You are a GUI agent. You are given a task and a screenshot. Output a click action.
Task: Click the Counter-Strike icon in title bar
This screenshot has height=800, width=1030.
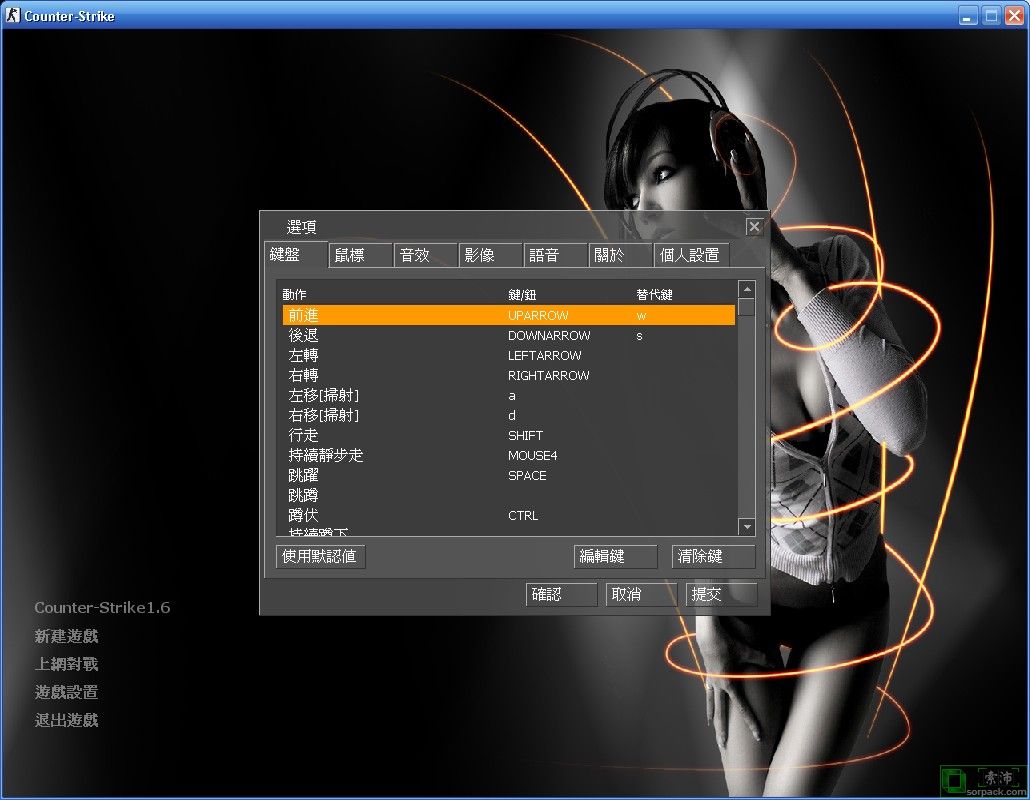12,14
